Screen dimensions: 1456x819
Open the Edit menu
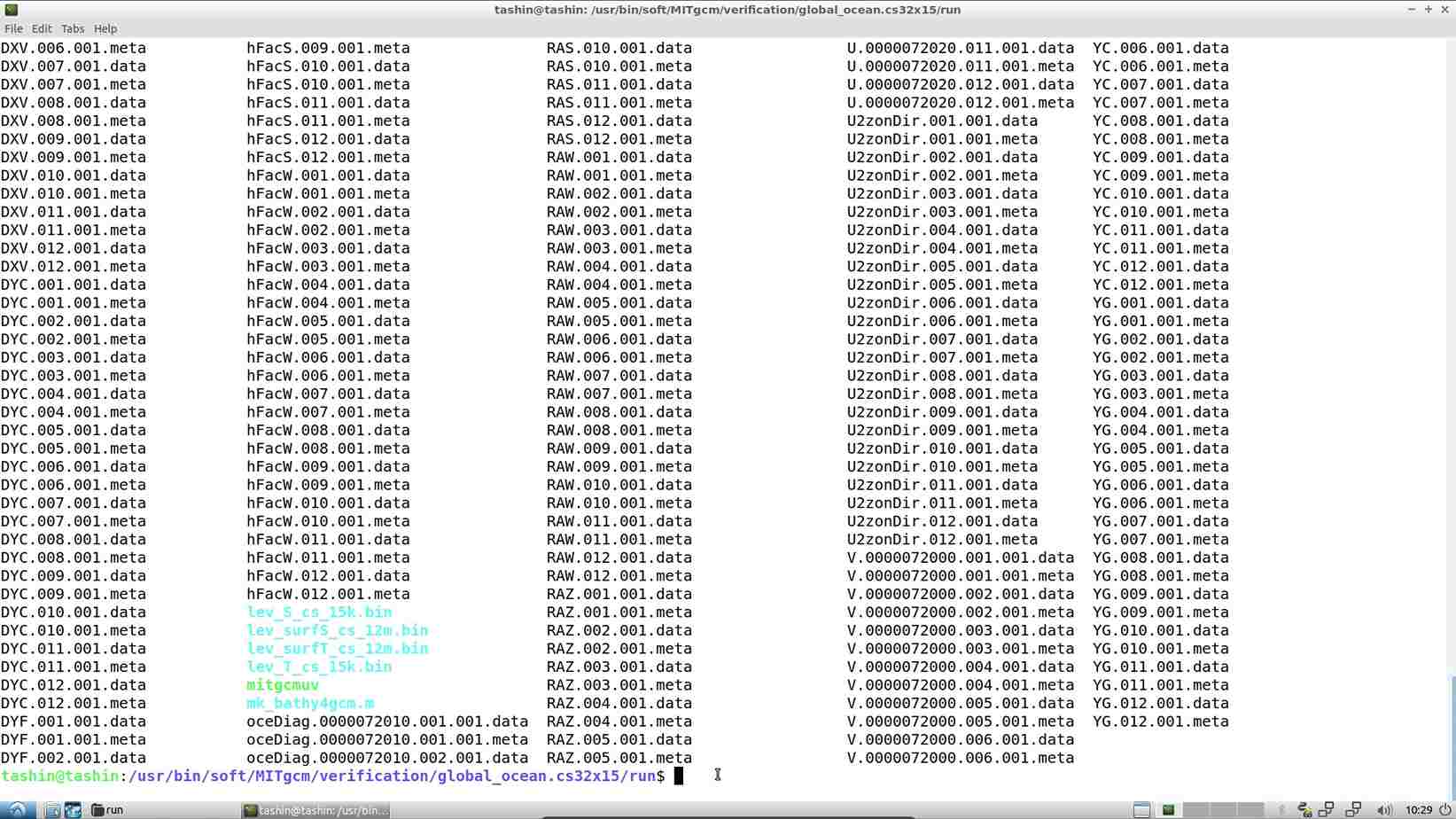click(x=42, y=28)
